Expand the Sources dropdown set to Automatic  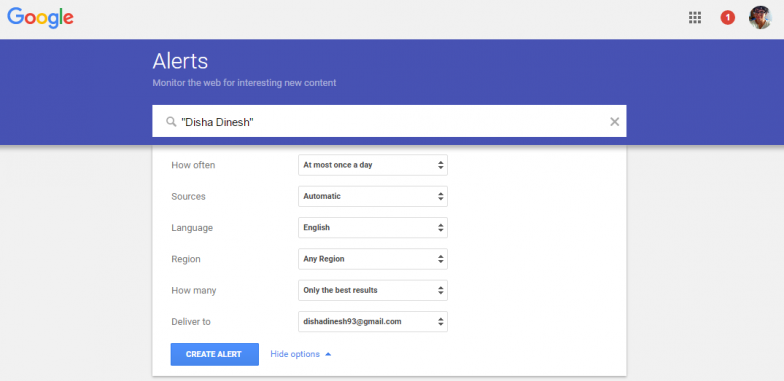tap(373, 196)
